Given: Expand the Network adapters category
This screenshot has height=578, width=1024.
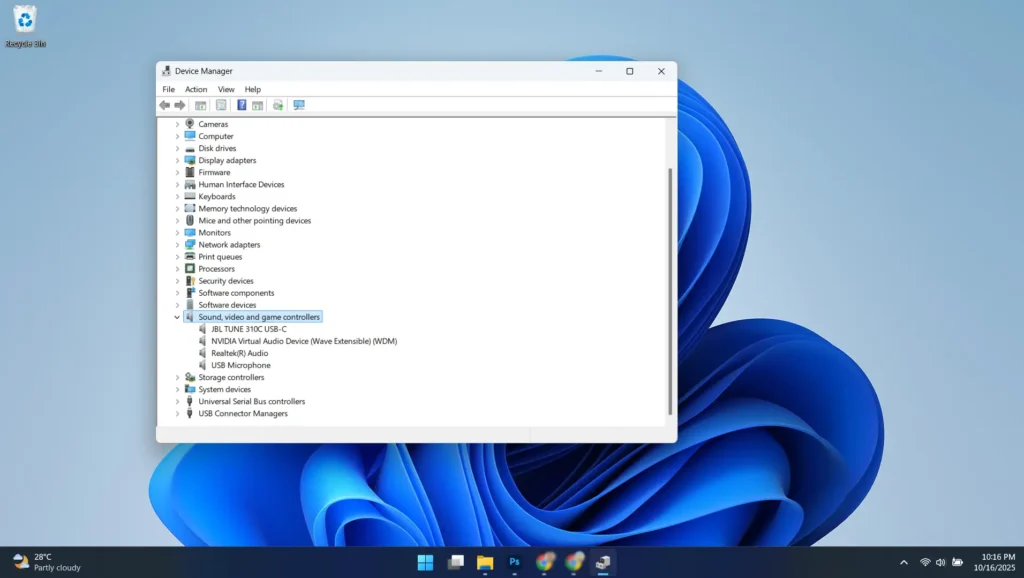Looking at the screenshot, I should tap(178, 244).
